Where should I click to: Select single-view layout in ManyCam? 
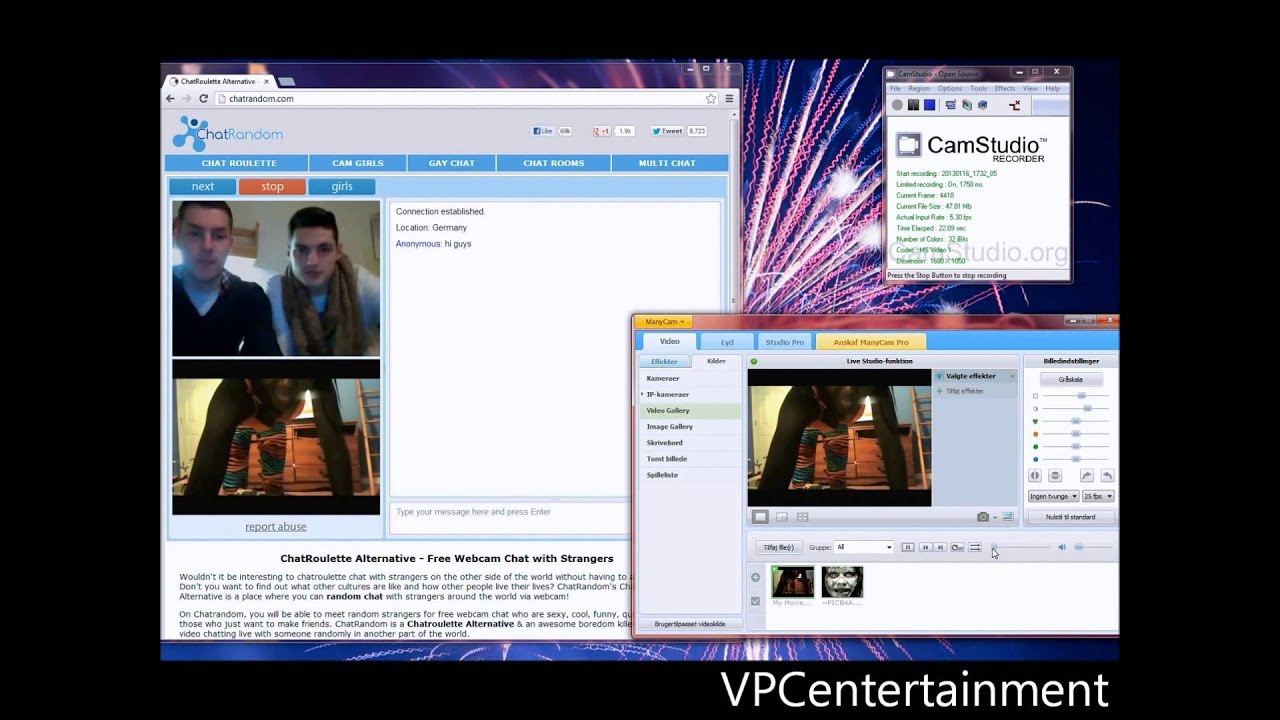tap(760, 517)
